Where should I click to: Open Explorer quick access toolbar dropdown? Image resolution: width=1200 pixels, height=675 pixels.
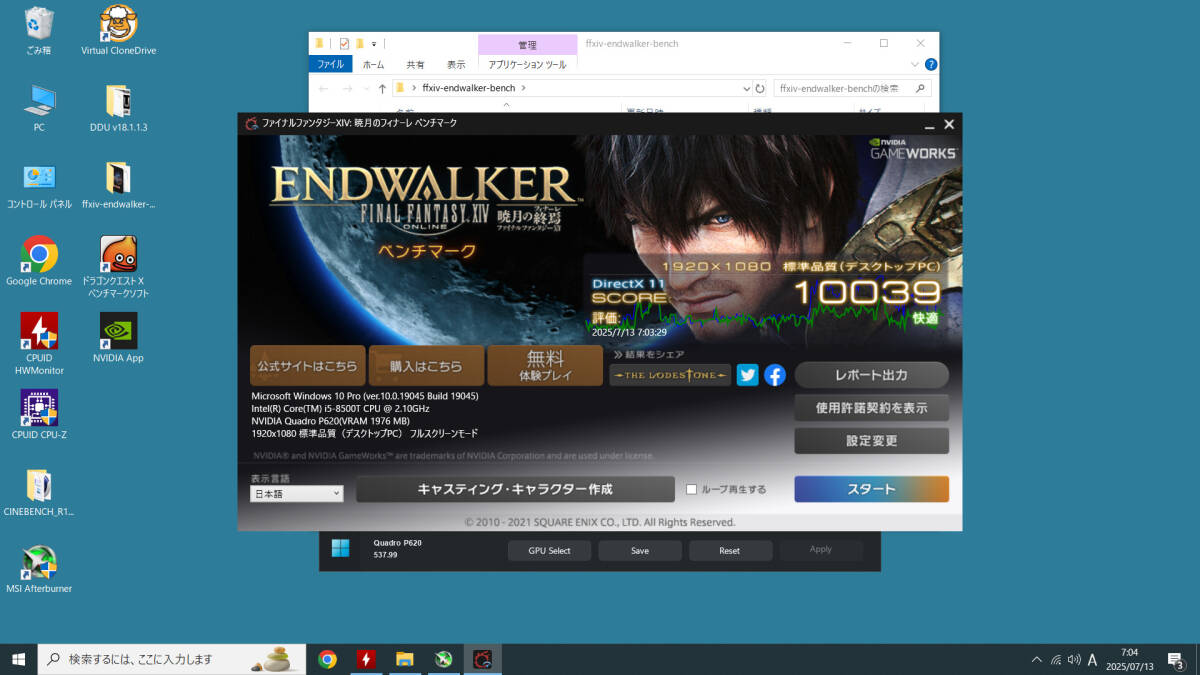[x=374, y=44]
